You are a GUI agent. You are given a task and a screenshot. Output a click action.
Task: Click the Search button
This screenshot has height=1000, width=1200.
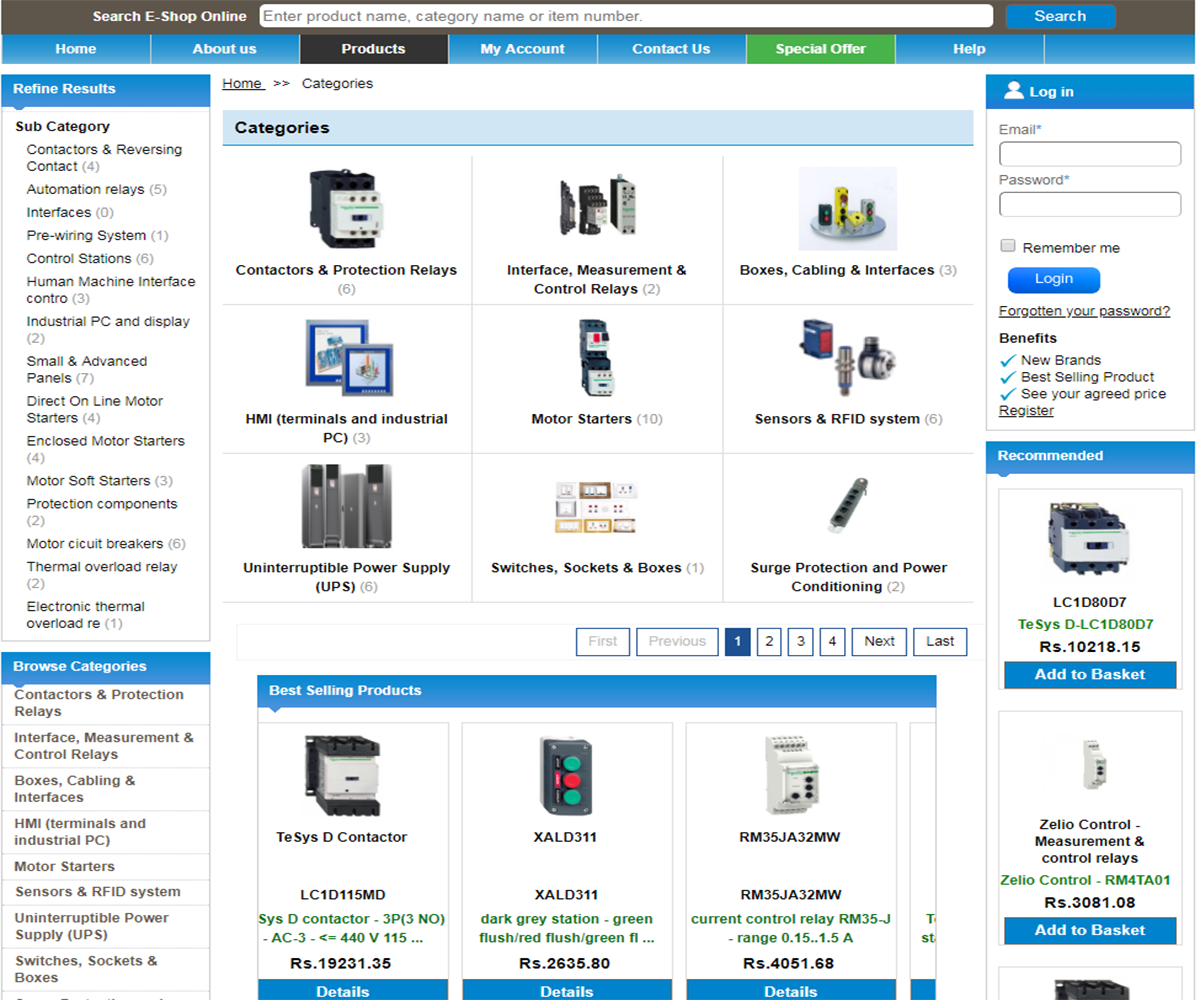pyautogui.click(x=1060, y=16)
